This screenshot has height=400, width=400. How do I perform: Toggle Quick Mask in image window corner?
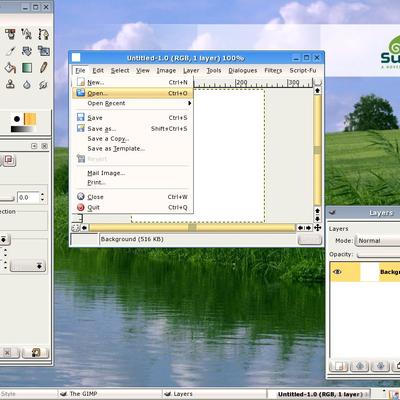[x=76, y=228]
